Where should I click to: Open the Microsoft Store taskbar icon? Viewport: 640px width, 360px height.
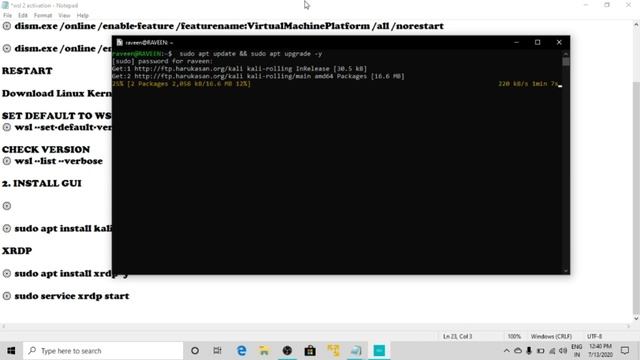point(310,351)
